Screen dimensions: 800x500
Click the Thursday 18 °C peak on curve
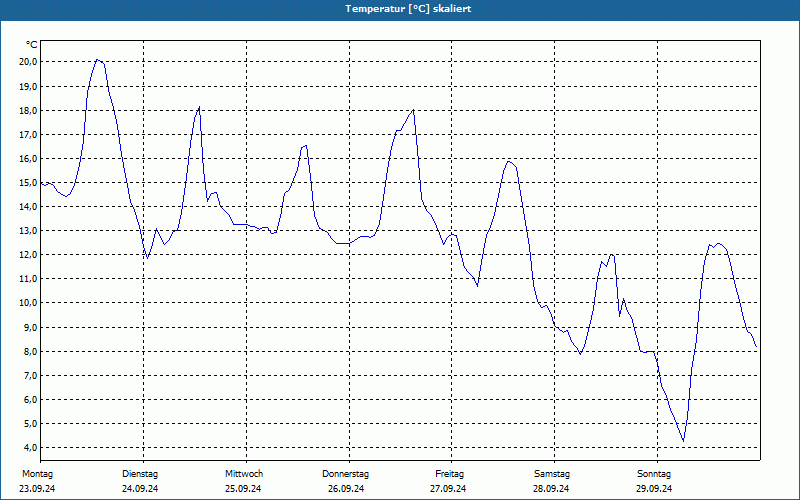click(413, 110)
